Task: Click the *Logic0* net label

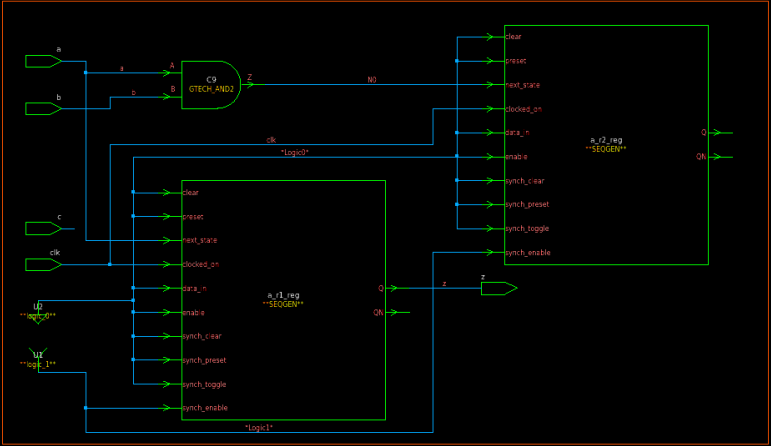Action: pyautogui.click(x=295, y=152)
